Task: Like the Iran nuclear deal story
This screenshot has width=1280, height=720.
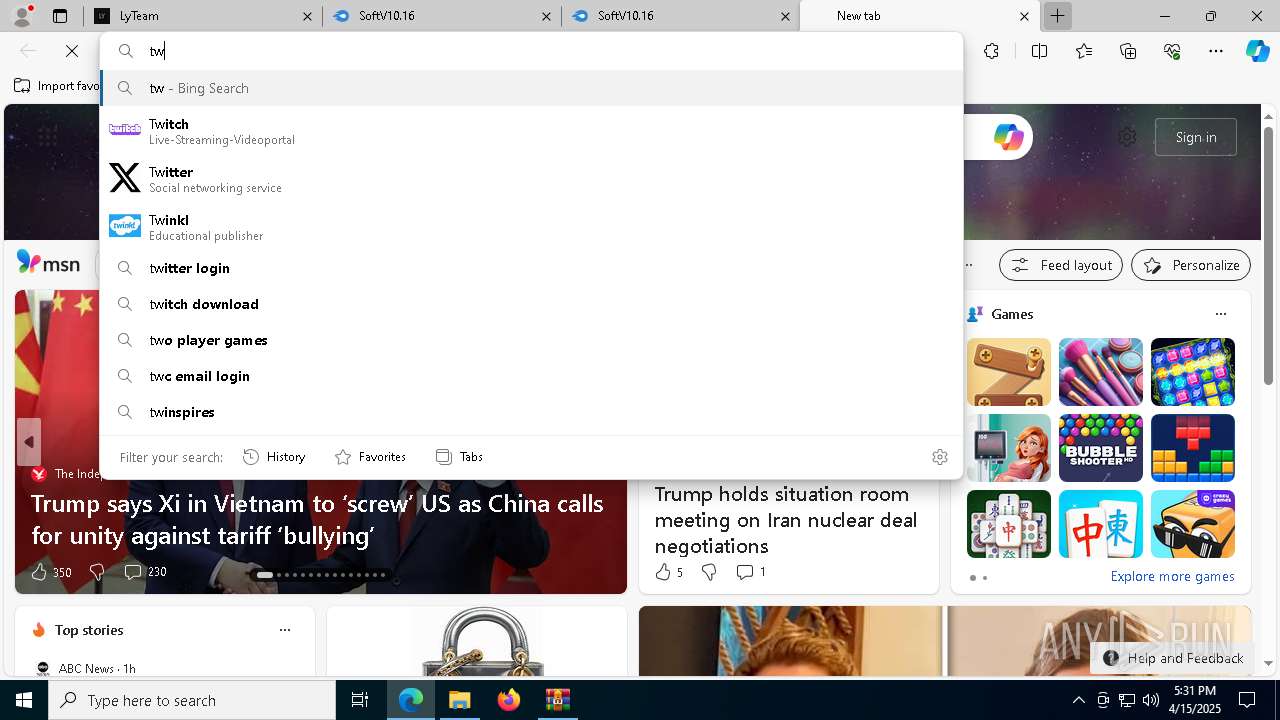Action: [662, 572]
